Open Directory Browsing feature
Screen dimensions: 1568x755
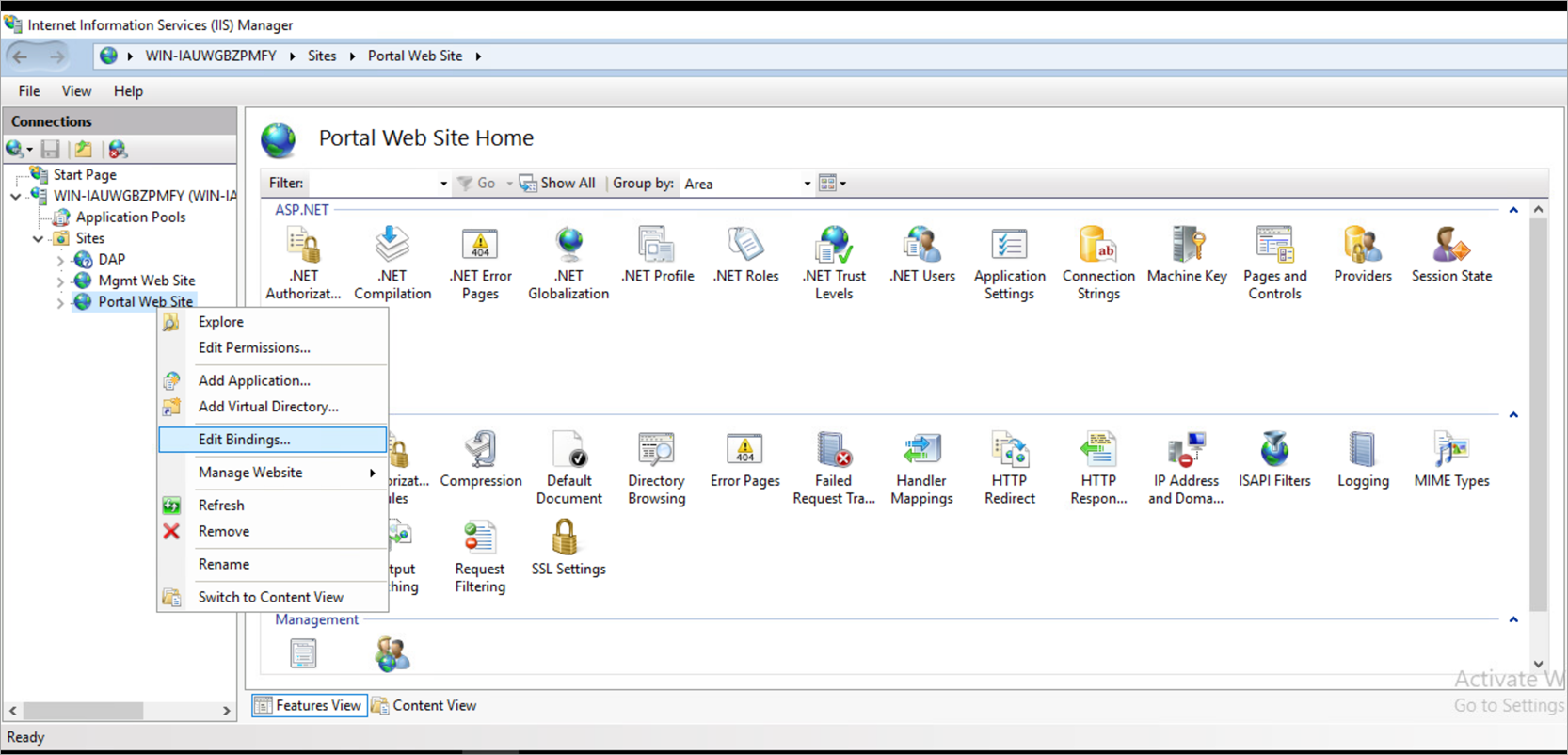657,469
